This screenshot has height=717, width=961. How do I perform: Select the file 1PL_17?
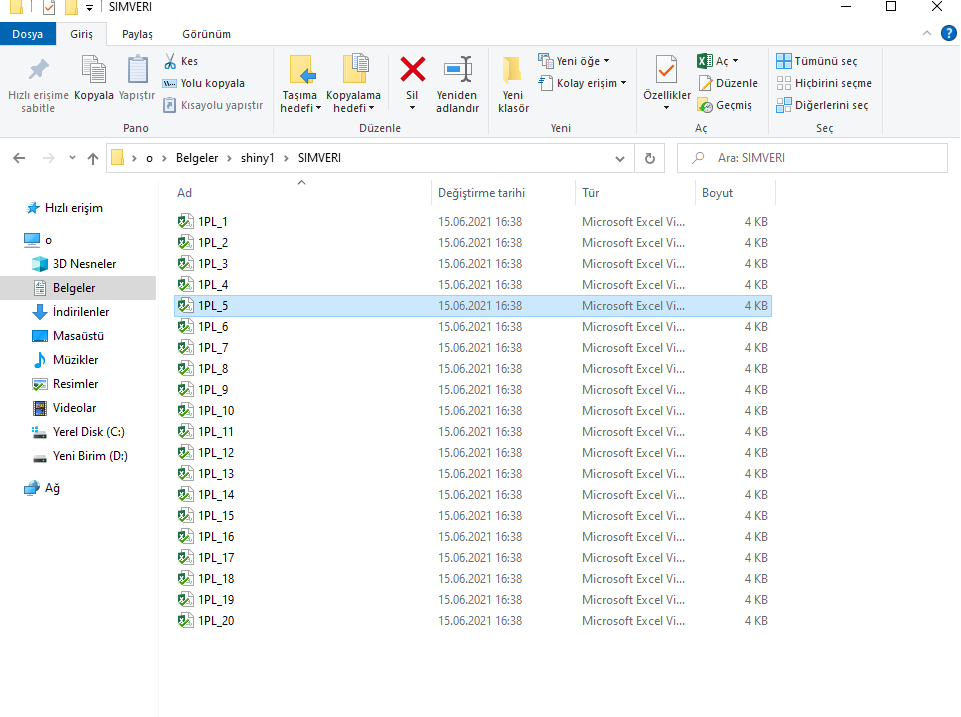(473, 558)
